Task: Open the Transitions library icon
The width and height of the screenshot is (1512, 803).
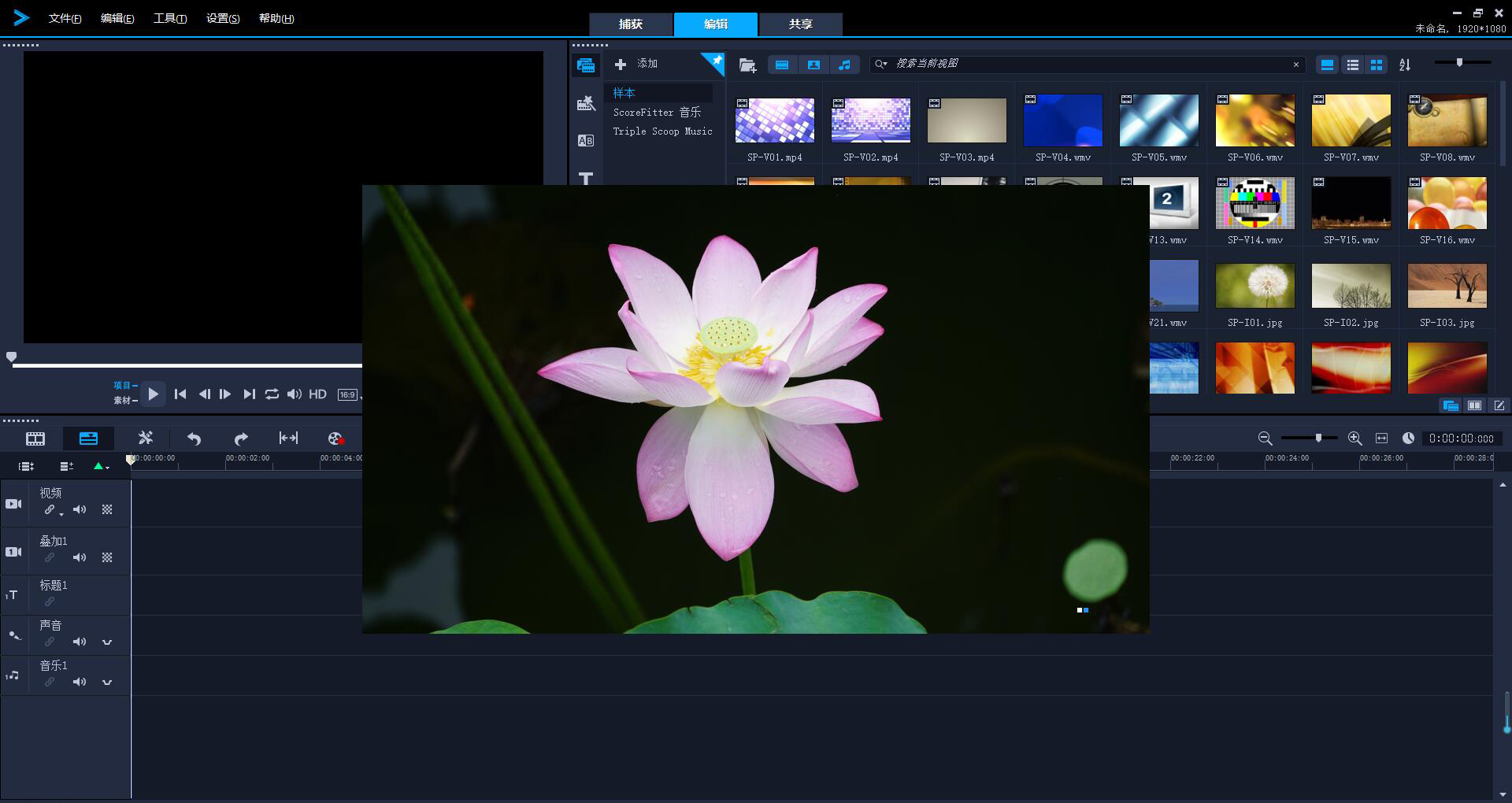Action: point(585,141)
